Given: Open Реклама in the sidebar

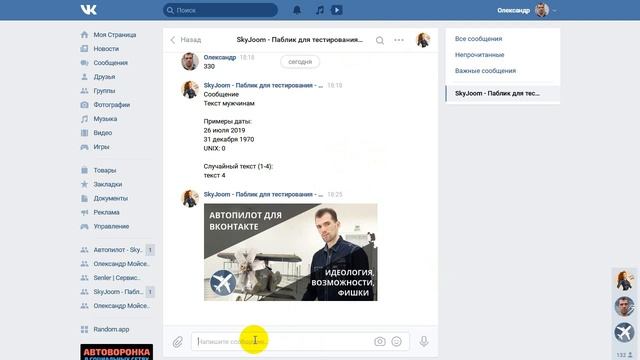Looking at the screenshot, I should [x=106, y=212].
